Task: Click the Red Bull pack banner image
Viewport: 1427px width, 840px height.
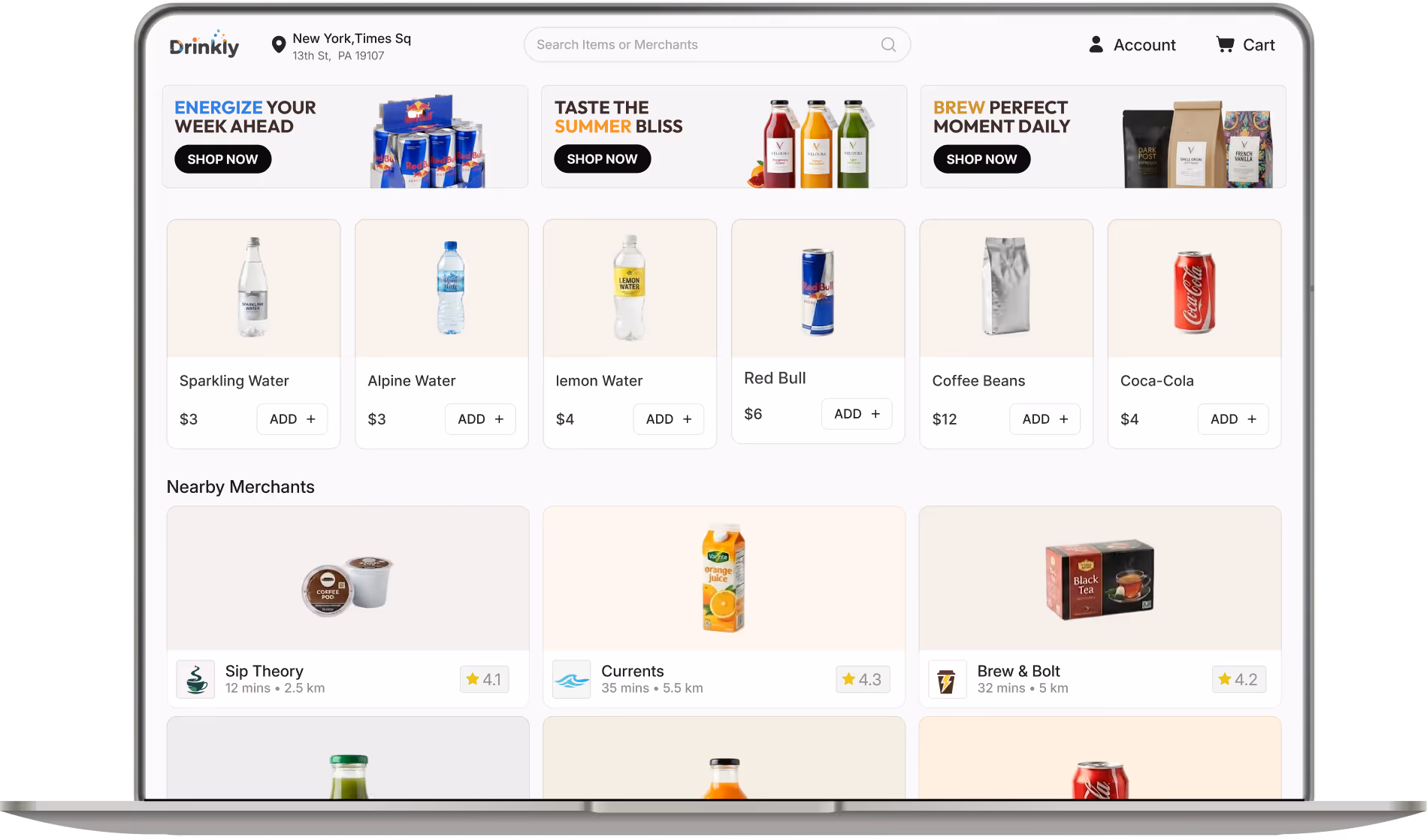Action: (428, 141)
